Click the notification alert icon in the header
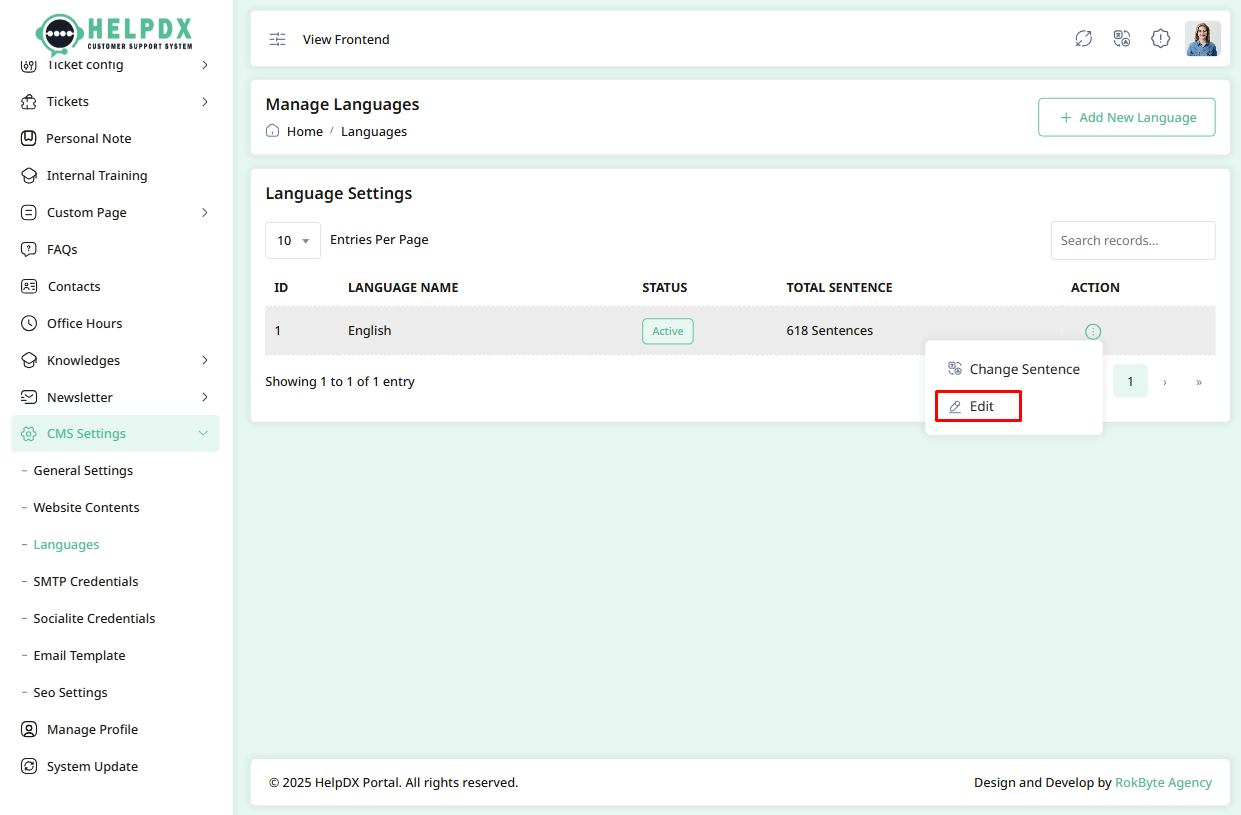The image size is (1241, 815). coord(1160,38)
